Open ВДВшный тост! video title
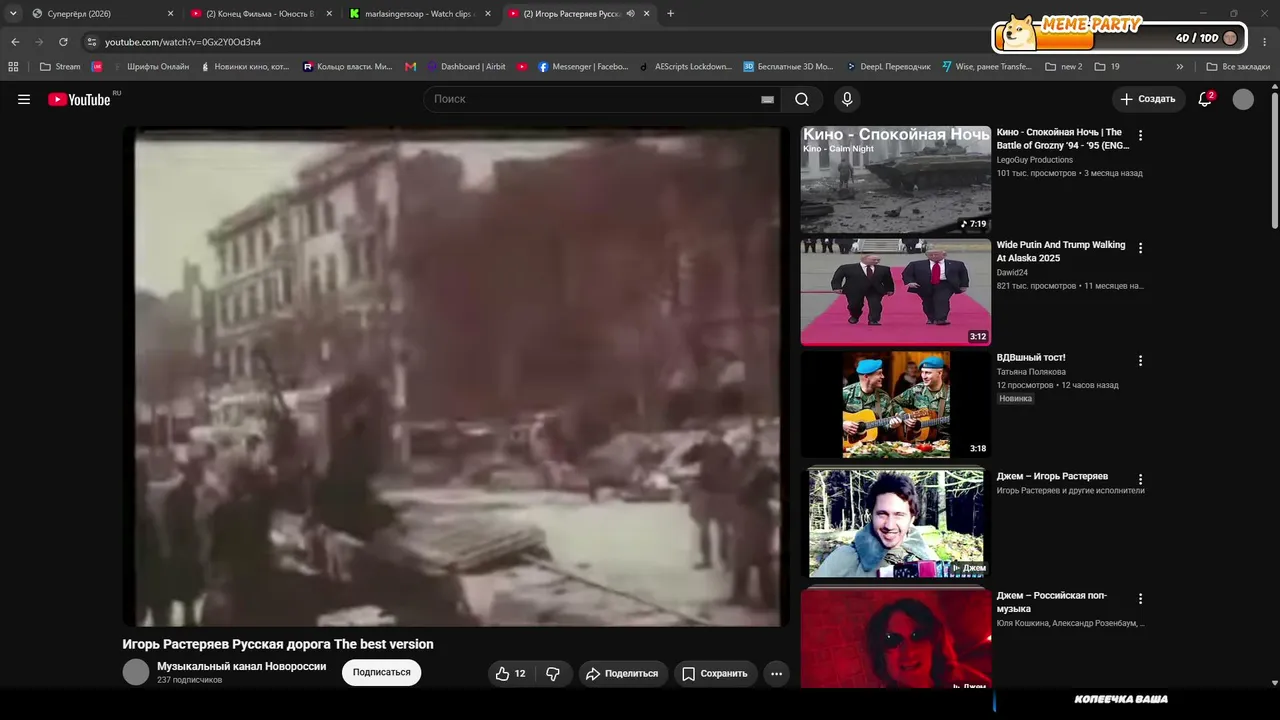 [x=1031, y=357]
